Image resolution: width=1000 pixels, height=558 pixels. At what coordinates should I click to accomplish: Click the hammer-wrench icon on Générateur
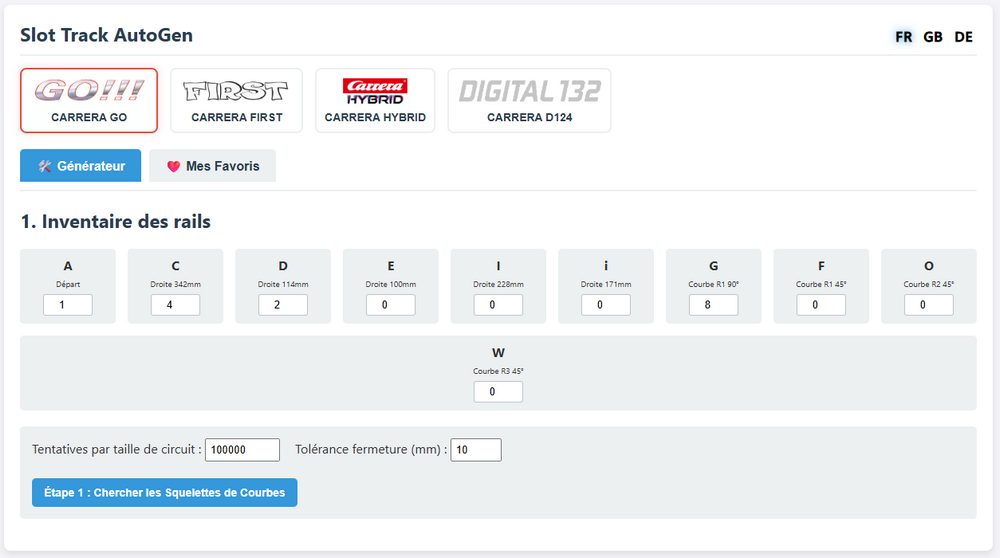click(45, 166)
